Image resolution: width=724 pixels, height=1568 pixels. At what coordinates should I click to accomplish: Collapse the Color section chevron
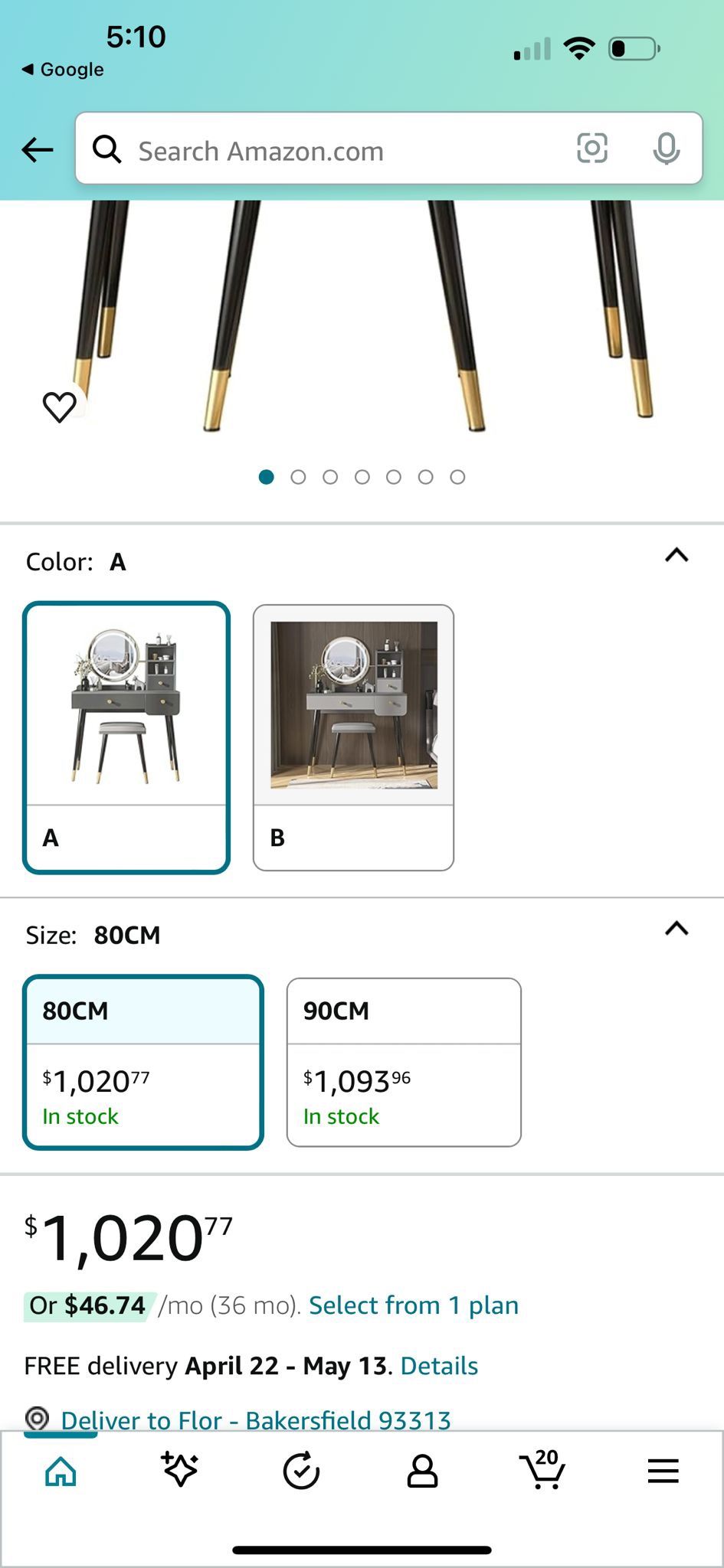click(x=676, y=556)
